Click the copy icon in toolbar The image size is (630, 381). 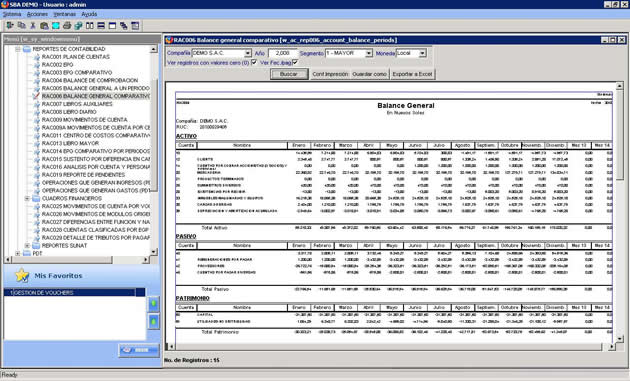(21, 26)
